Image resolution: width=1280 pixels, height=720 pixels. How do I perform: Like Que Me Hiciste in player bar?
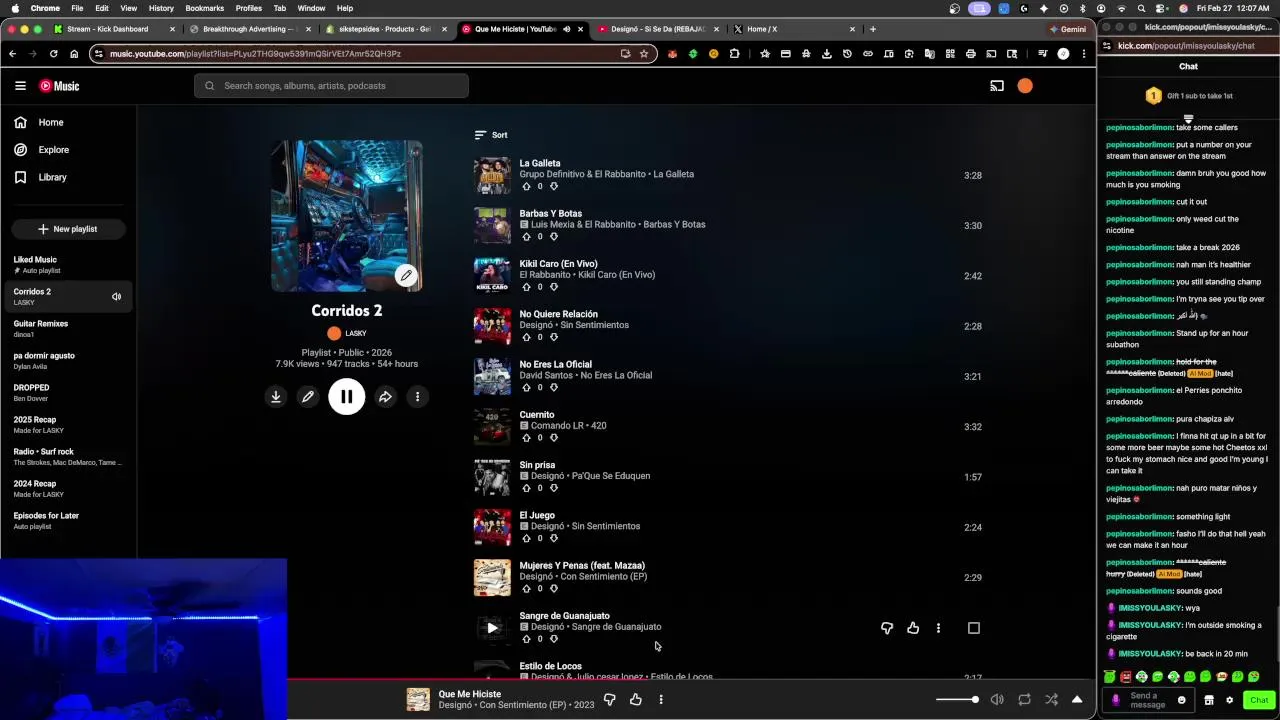coord(635,700)
